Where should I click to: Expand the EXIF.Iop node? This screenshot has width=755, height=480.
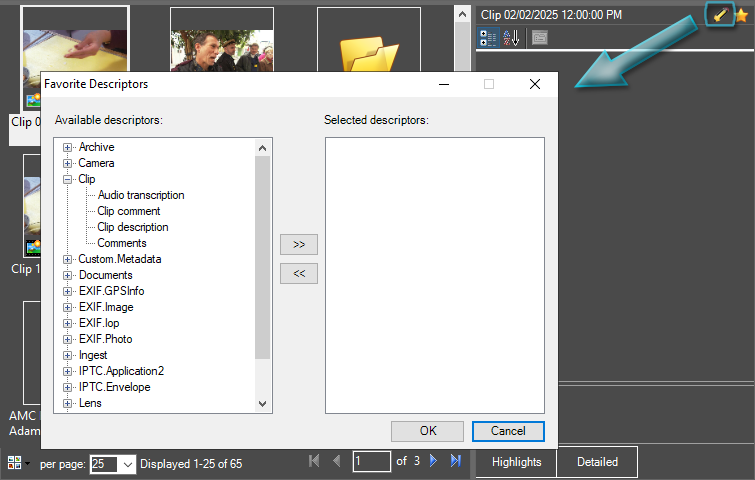67,324
